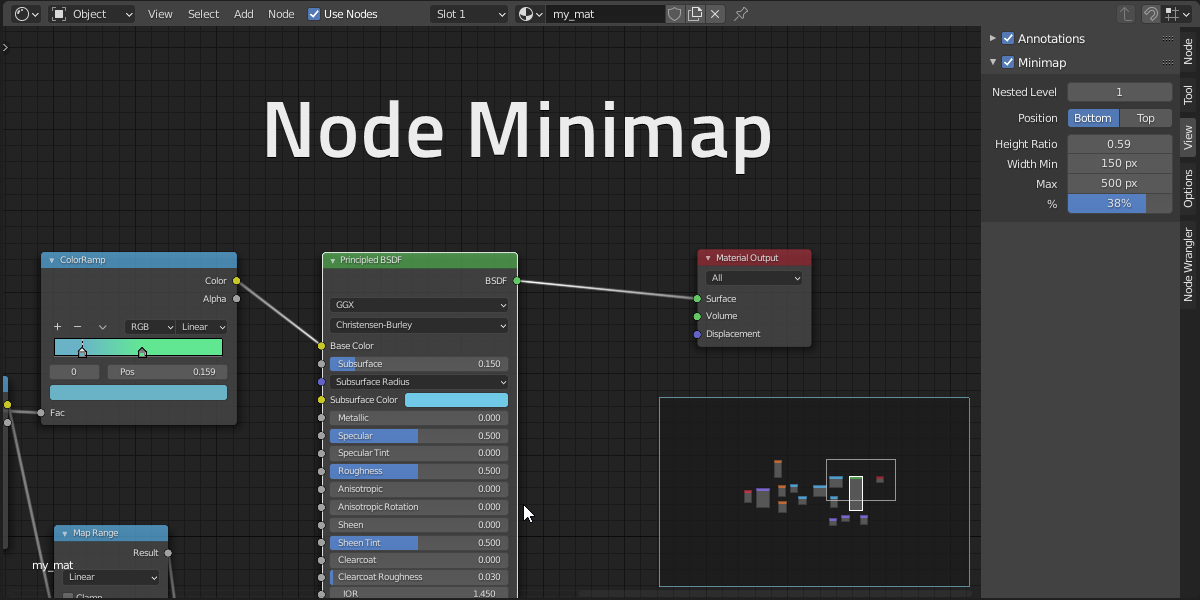
Task: Open the Add menu
Action: coord(243,14)
